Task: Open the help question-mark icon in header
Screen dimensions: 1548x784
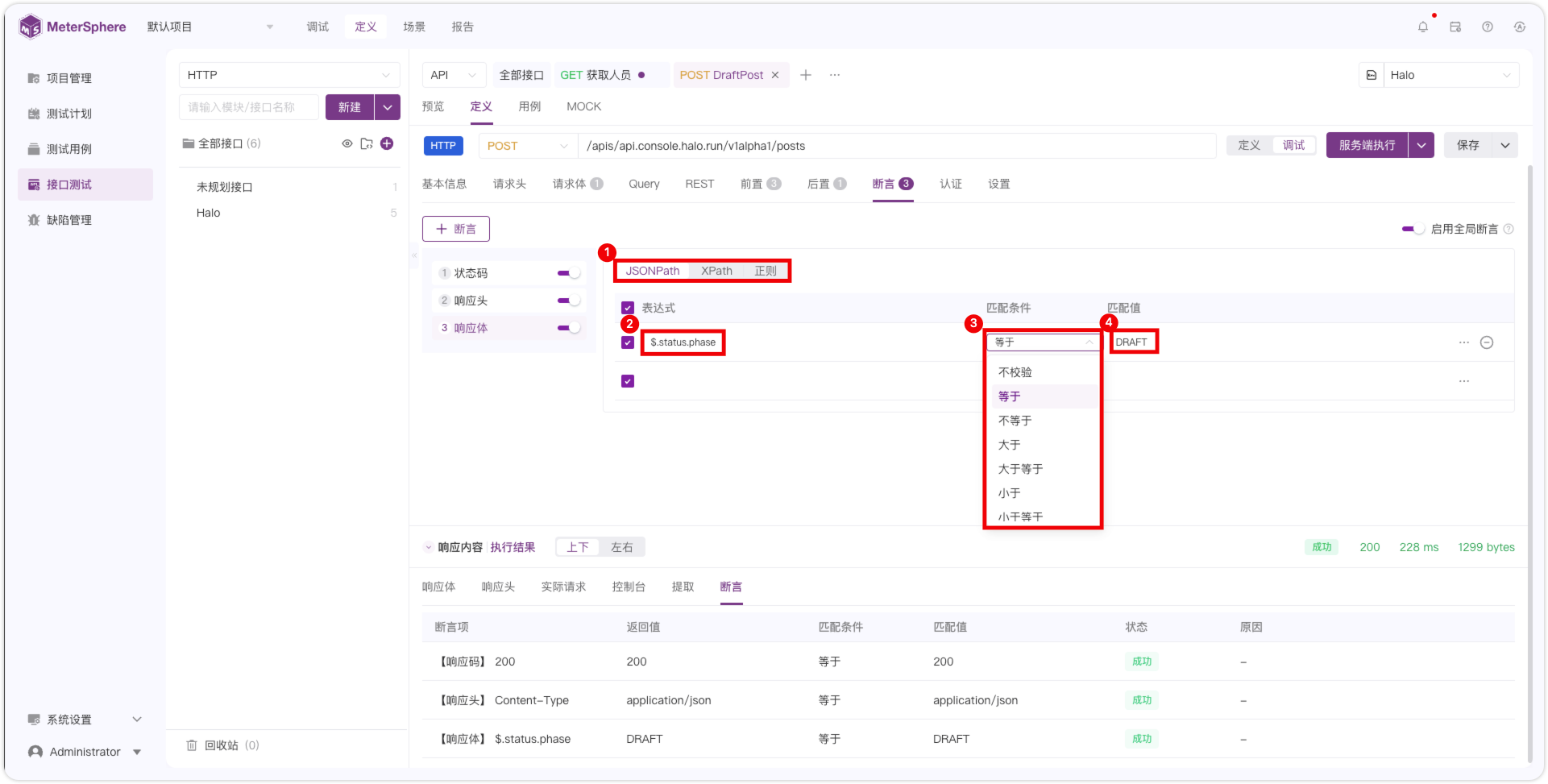Action: (x=1488, y=27)
